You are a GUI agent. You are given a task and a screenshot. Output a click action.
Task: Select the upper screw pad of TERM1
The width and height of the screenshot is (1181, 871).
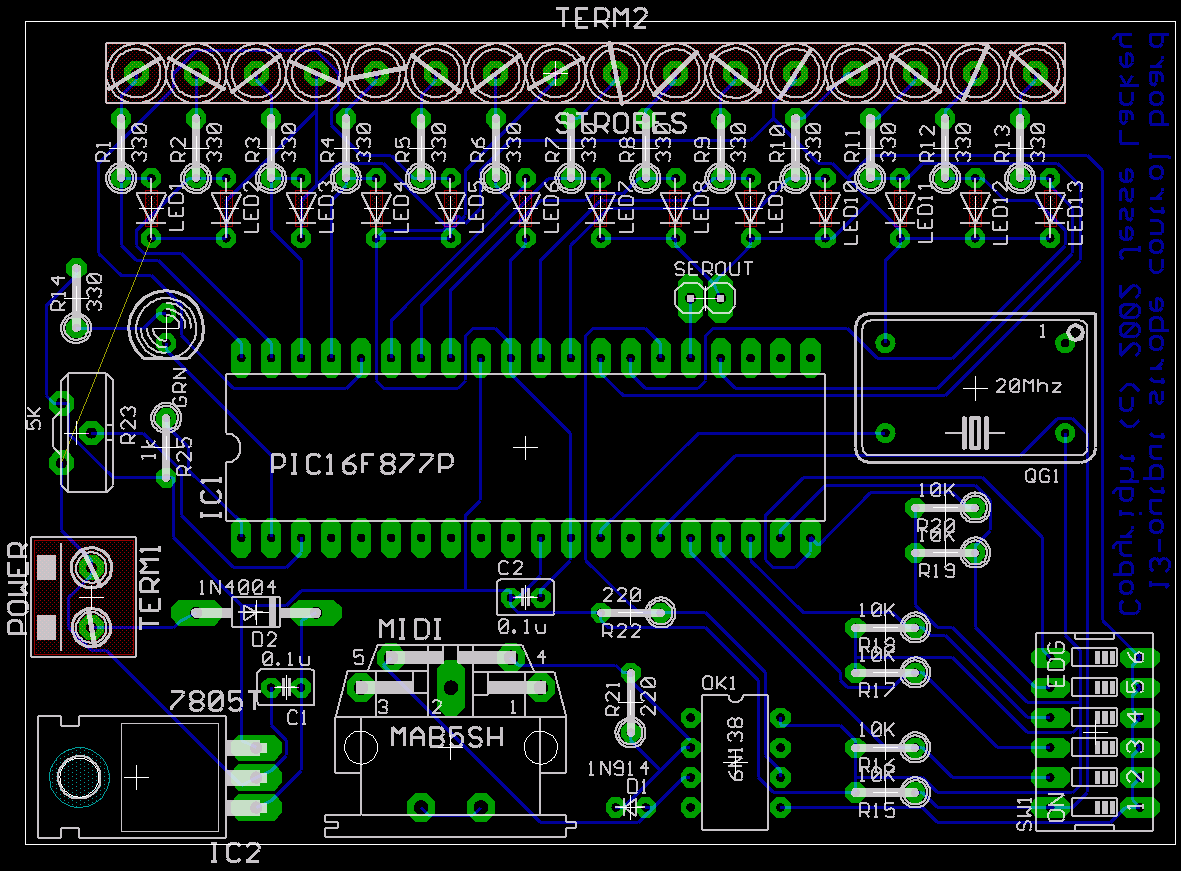coord(92,566)
